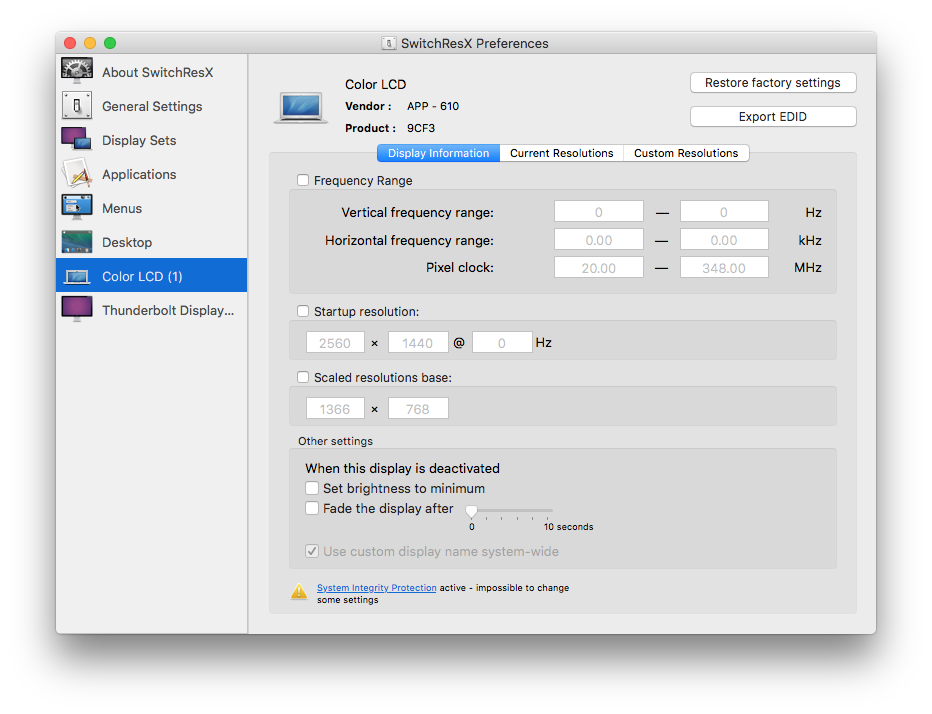Click the large laptop icon beside Color LCD header
Screen dimensions: 932x714
point(301,108)
